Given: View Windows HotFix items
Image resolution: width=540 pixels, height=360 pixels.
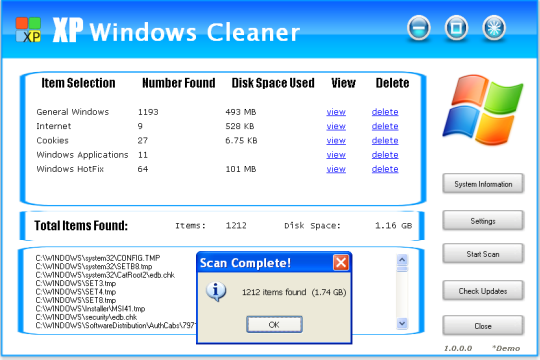Looking at the screenshot, I should (x=336, y=169).
